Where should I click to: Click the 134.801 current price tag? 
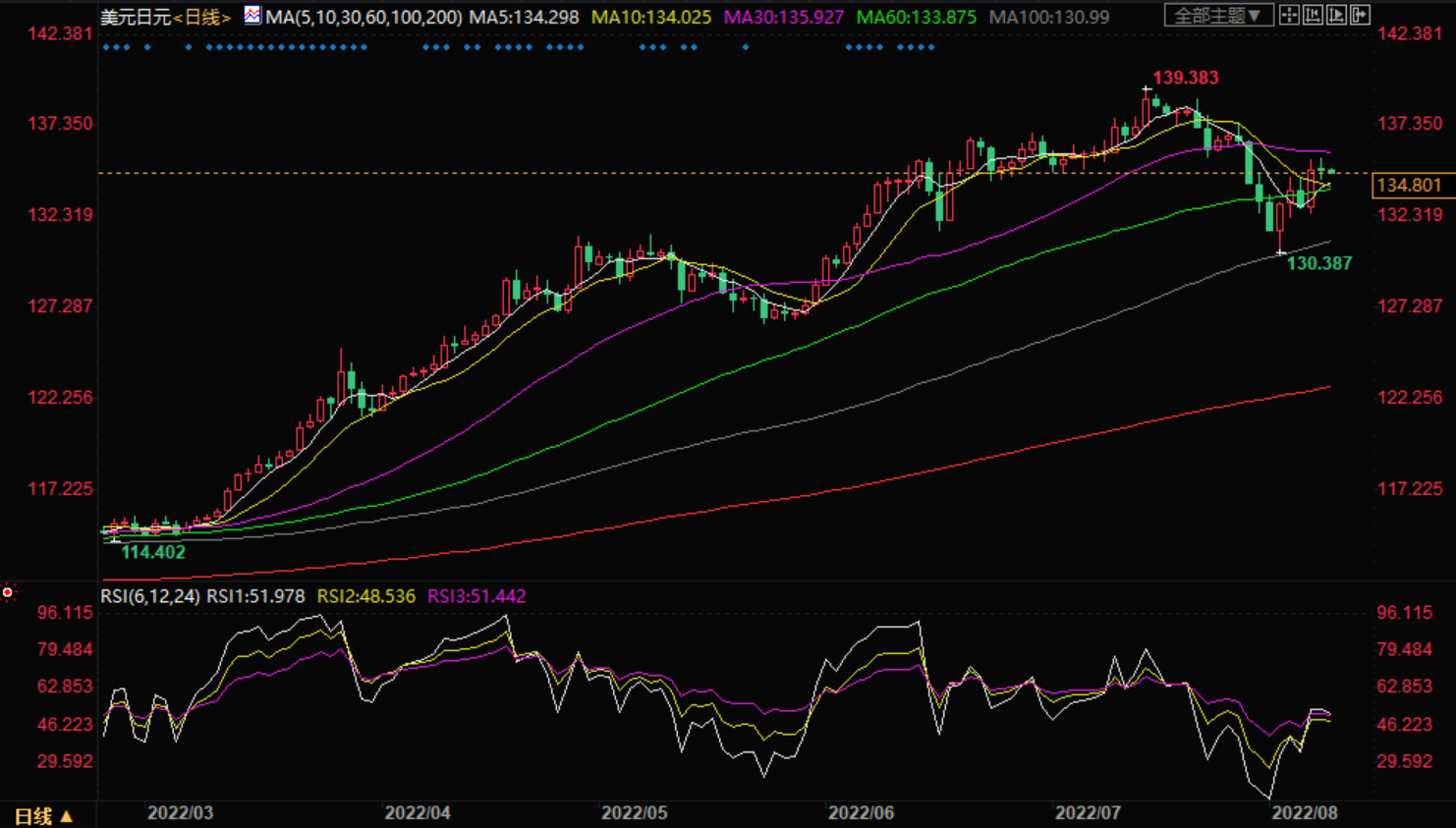pyautogui.click(x=1409, y=185)
